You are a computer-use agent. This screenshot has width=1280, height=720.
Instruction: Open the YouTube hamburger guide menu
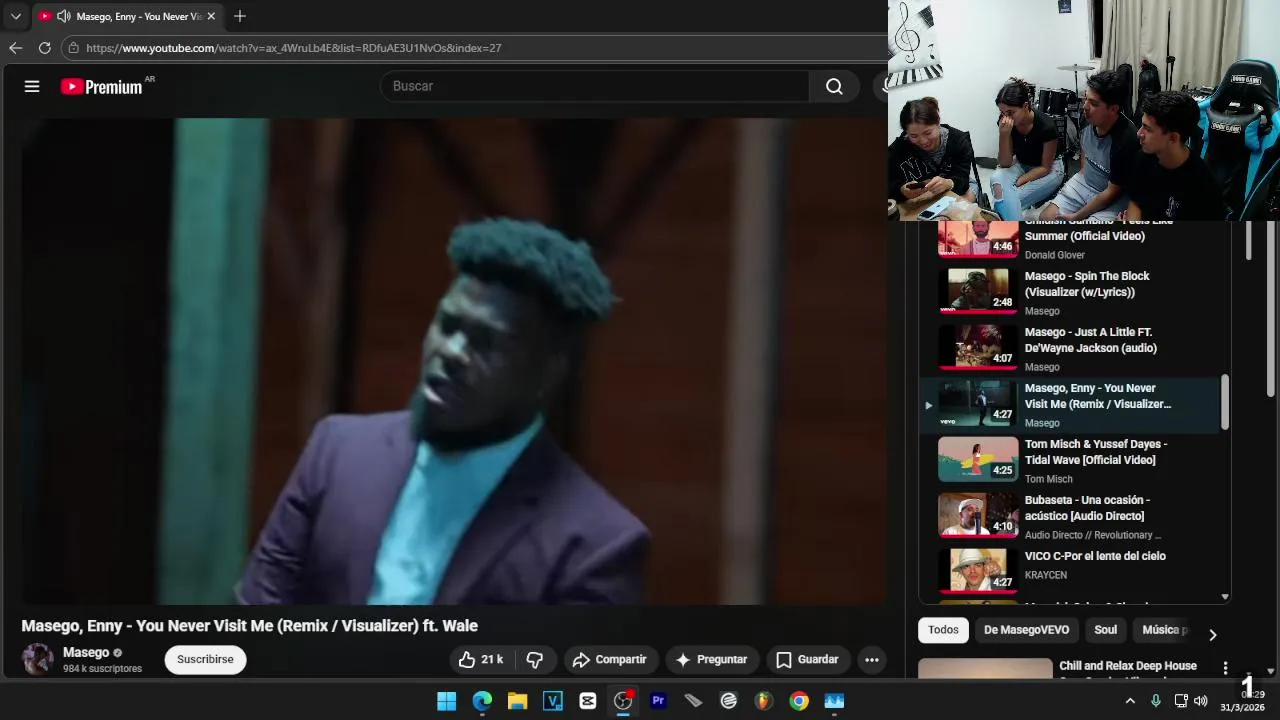[32, 86]
